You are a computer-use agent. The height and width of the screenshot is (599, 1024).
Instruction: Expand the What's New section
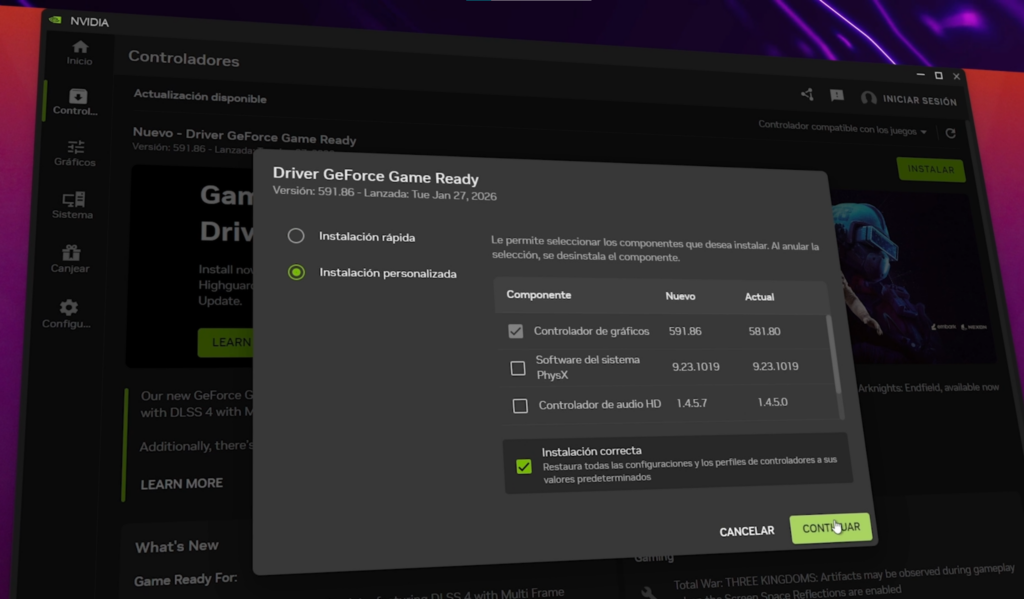click(176, 546)
